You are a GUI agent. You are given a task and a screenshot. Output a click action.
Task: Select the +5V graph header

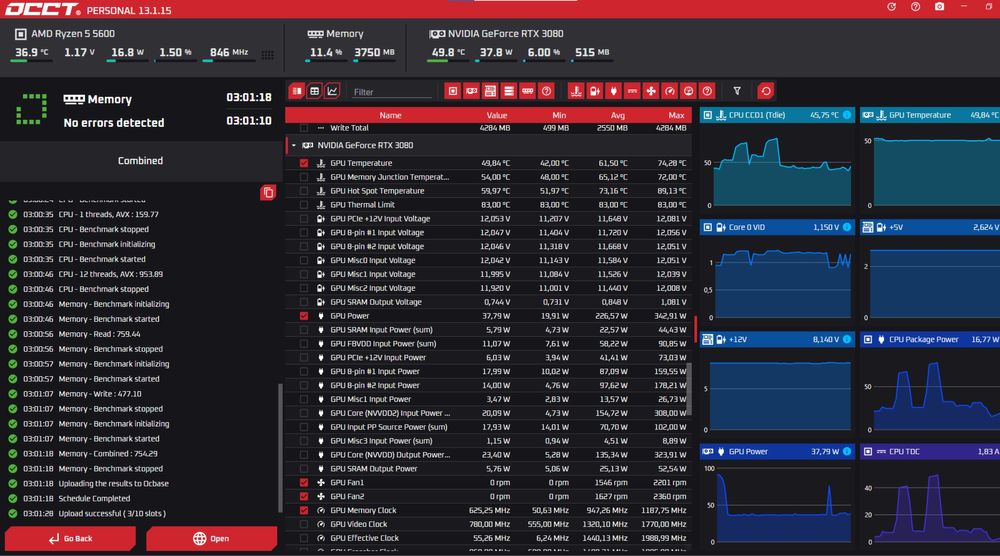point(930,227)
